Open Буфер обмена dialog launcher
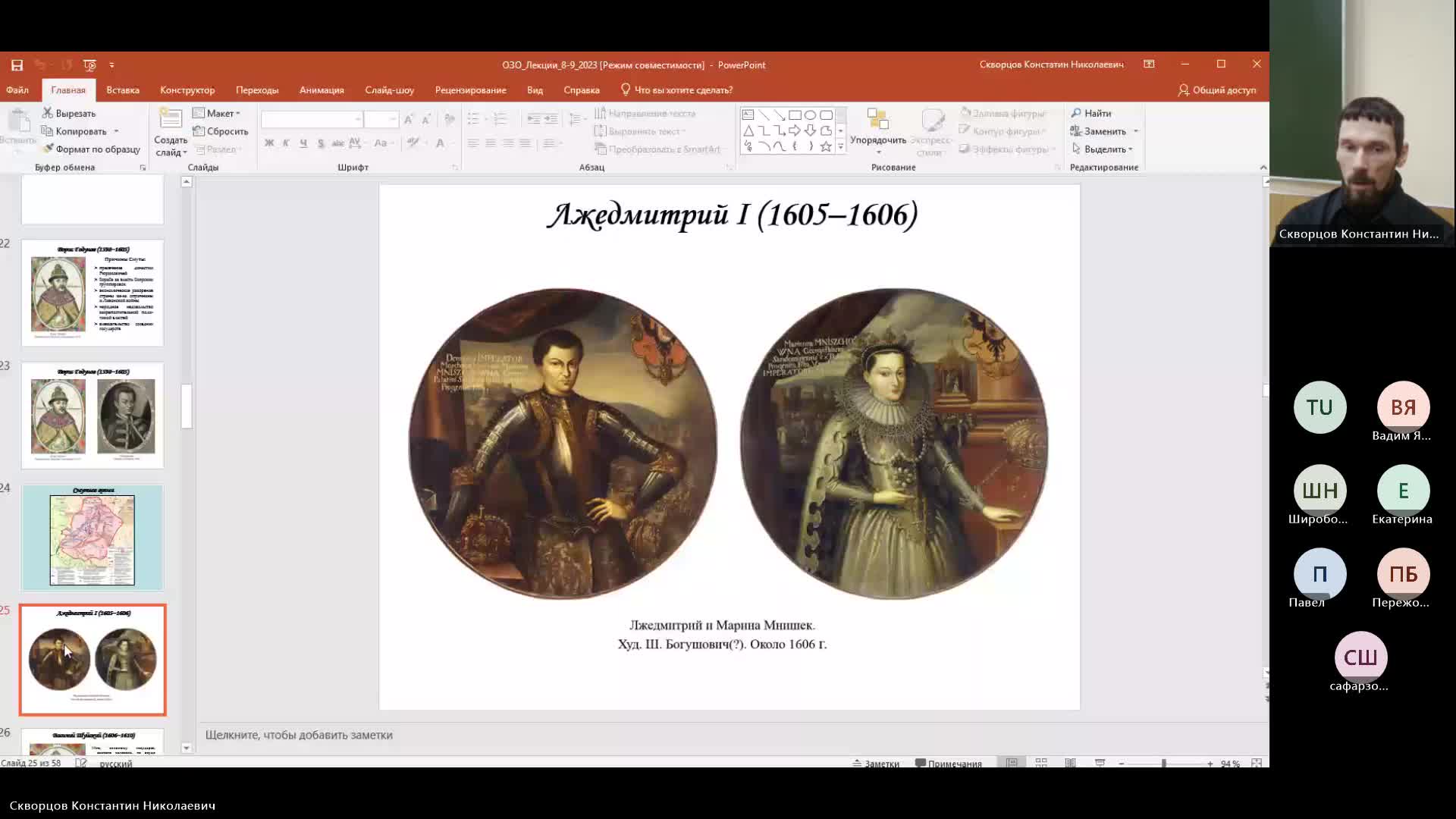1456x819 pixels. (x=143, y=168)
